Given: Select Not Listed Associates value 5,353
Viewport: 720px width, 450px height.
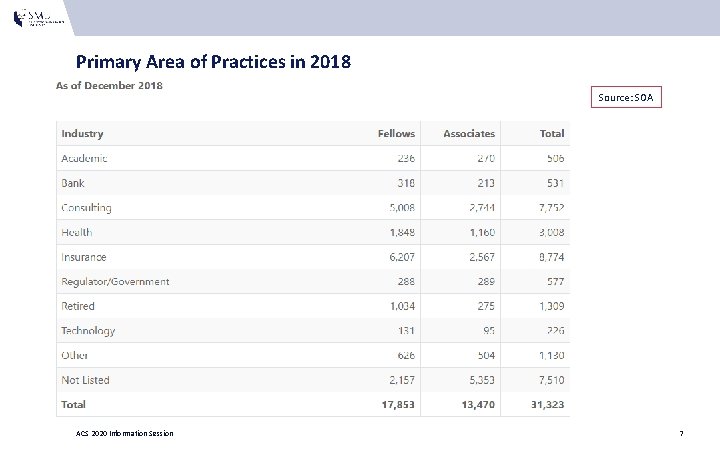Looking at the screenshot, I should coord(482,380).
